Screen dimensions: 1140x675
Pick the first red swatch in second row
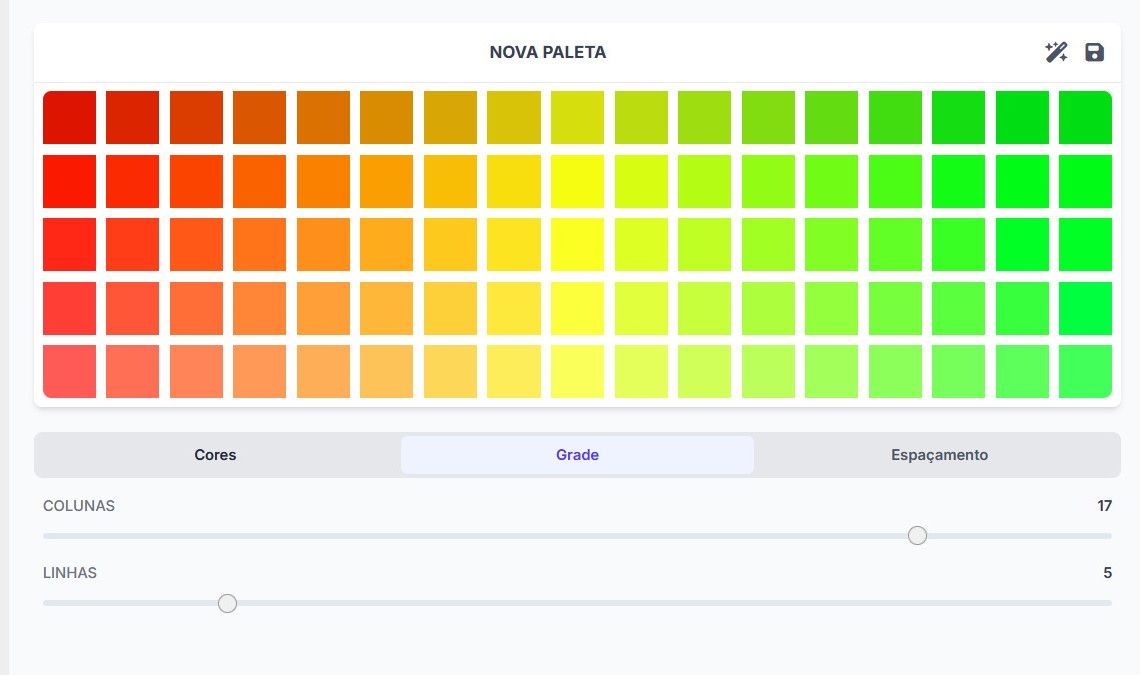point(69,181)
